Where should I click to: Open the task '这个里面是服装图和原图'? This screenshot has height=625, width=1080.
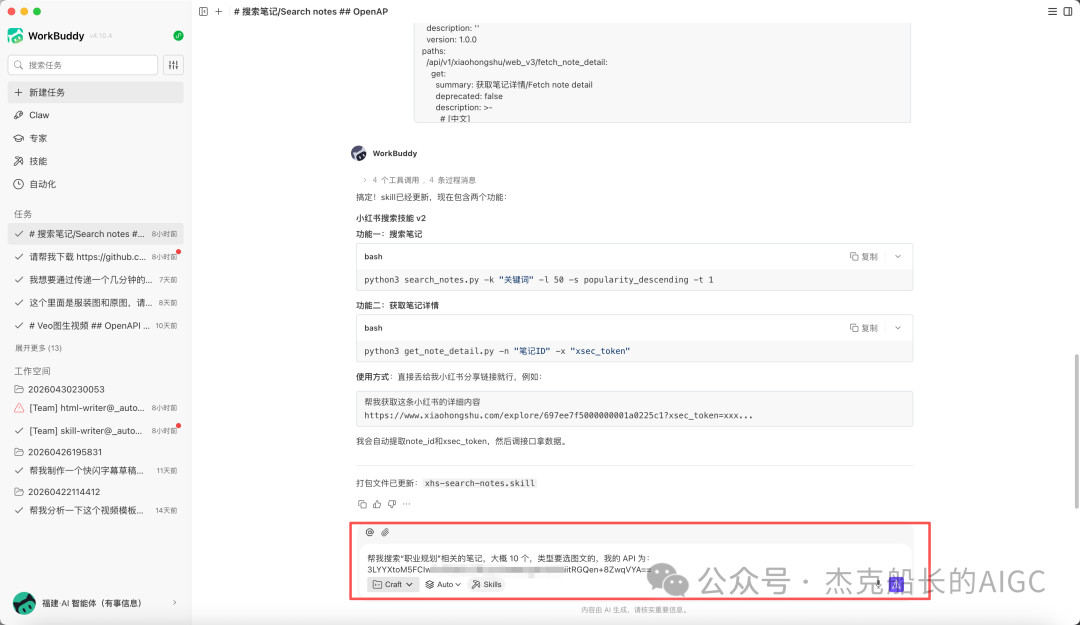click(96, 303)
